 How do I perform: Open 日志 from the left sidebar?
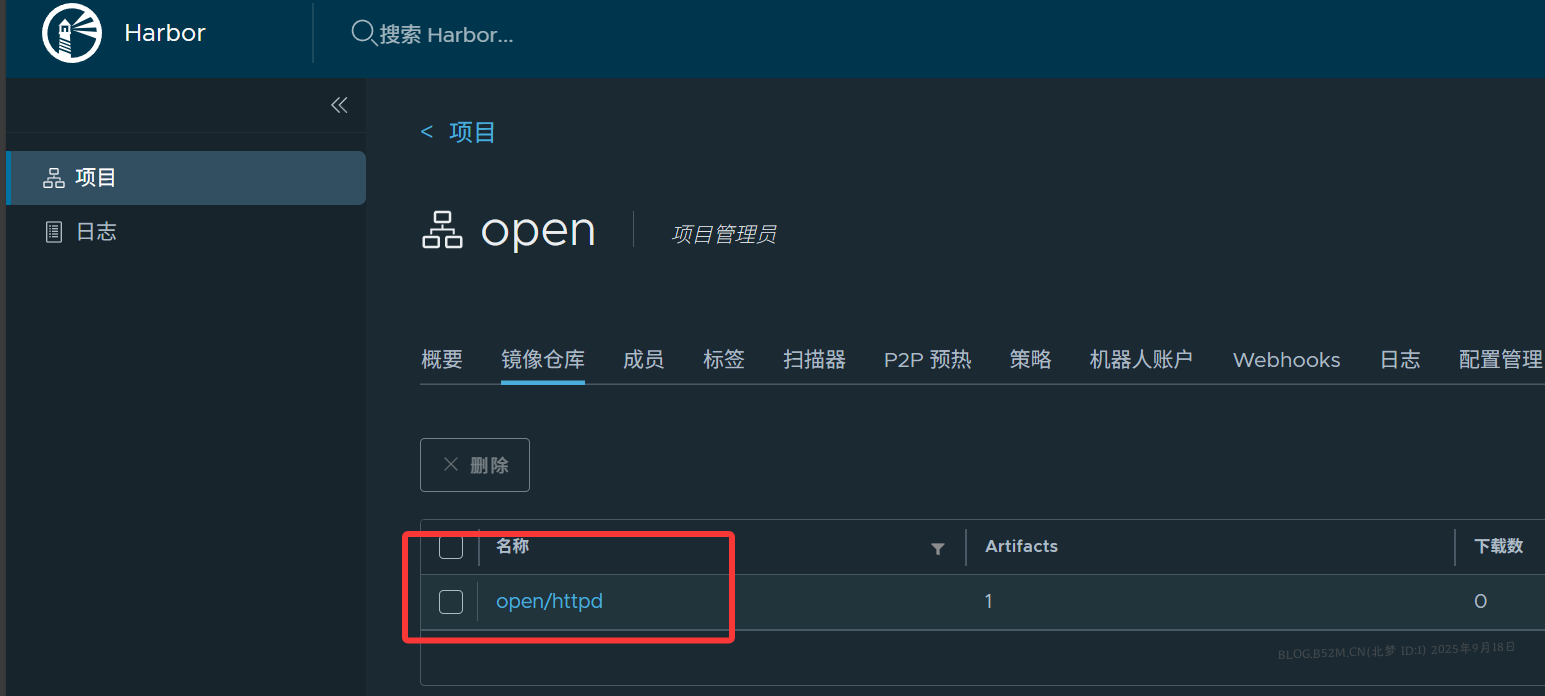coord(97,231)
